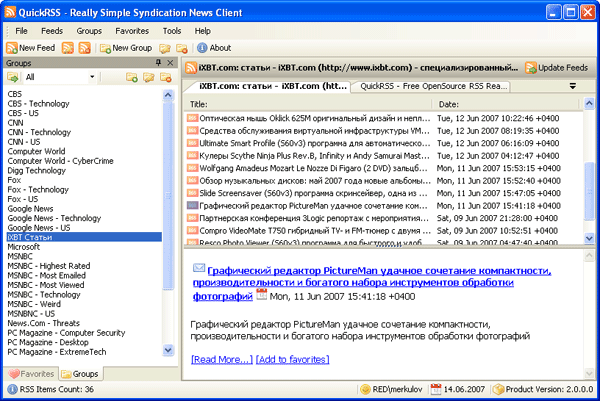Open the File menu
The image size is (600, 401).
click(21, 31)
